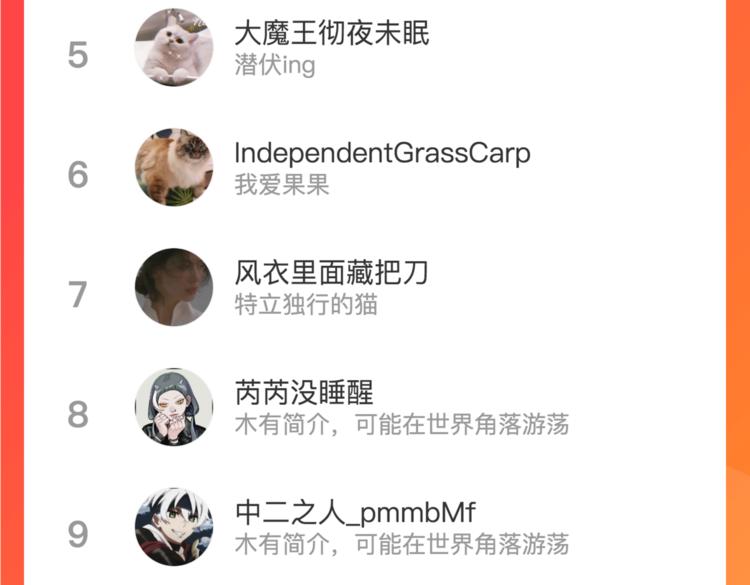The width and height of the screenshot is (750, 585).
Task: Open the username 大魔王彻夜未眠
Action: point(332,33)
